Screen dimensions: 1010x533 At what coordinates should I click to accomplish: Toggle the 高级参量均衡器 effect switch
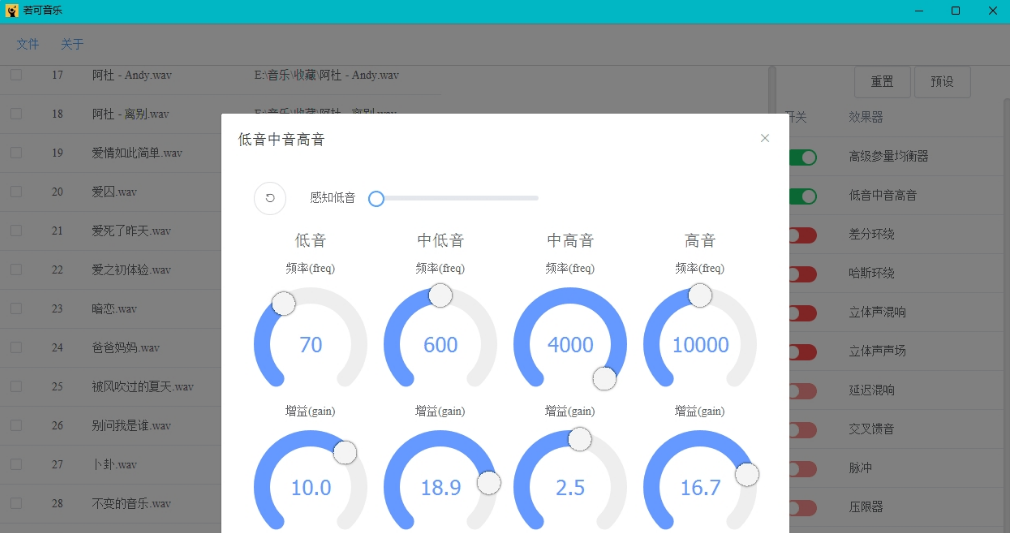[801, 157]
